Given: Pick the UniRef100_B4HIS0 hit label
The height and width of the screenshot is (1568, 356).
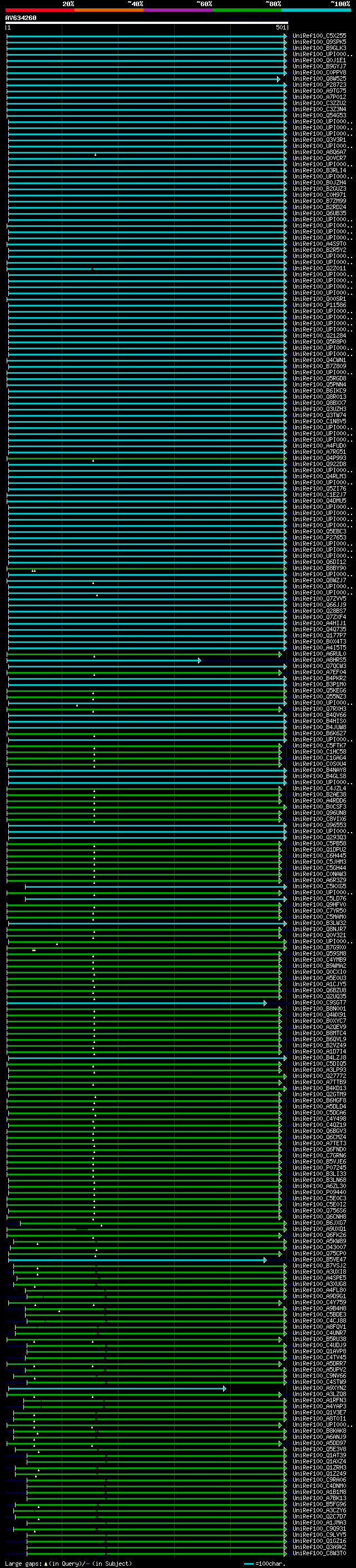Looking at the screenshot, I should click(x=319, y=721).
